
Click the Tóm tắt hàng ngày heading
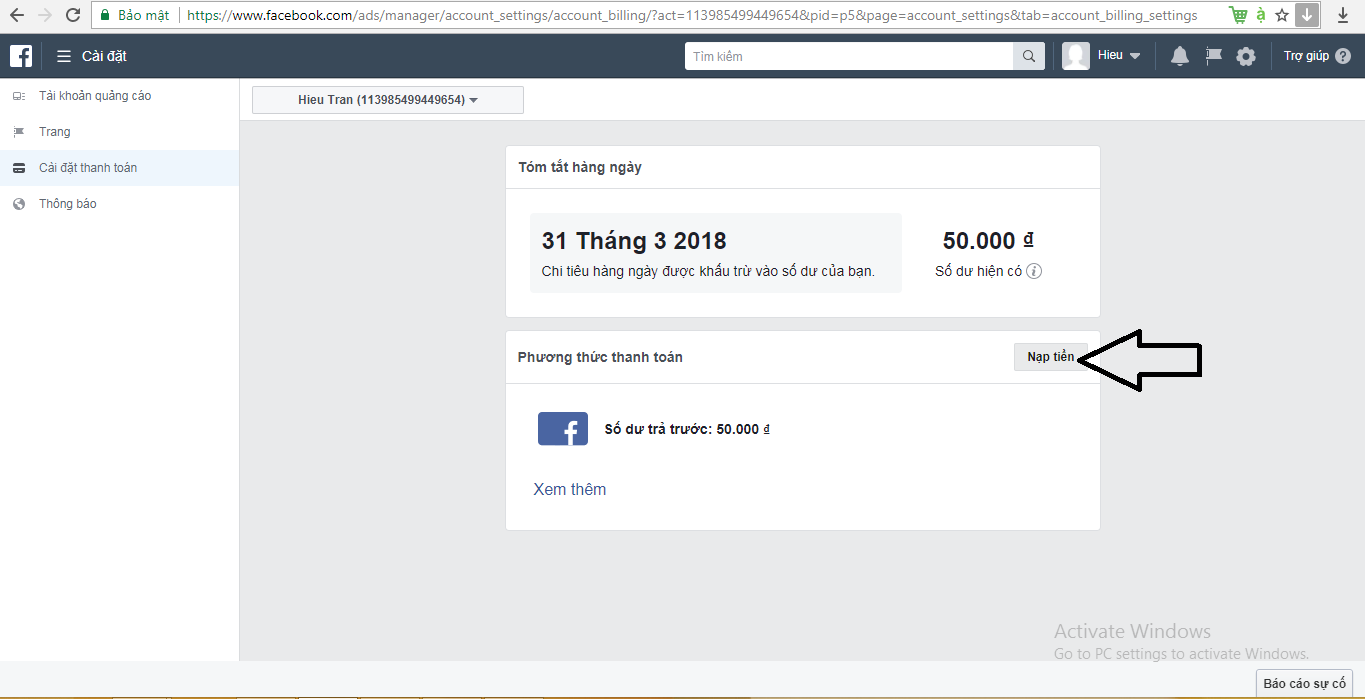tap(580, 167)
